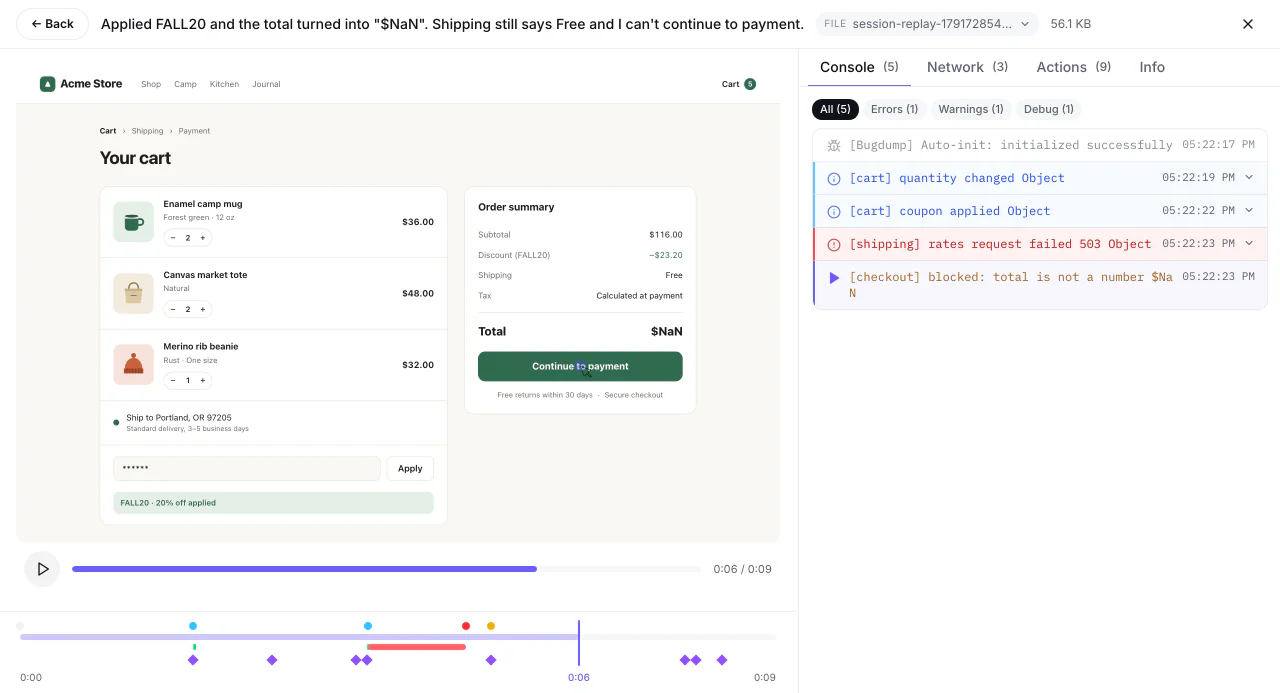The image size is (1280, 693).
Task: Click the red network failure timeline bar
Action: tap(416, 647)
